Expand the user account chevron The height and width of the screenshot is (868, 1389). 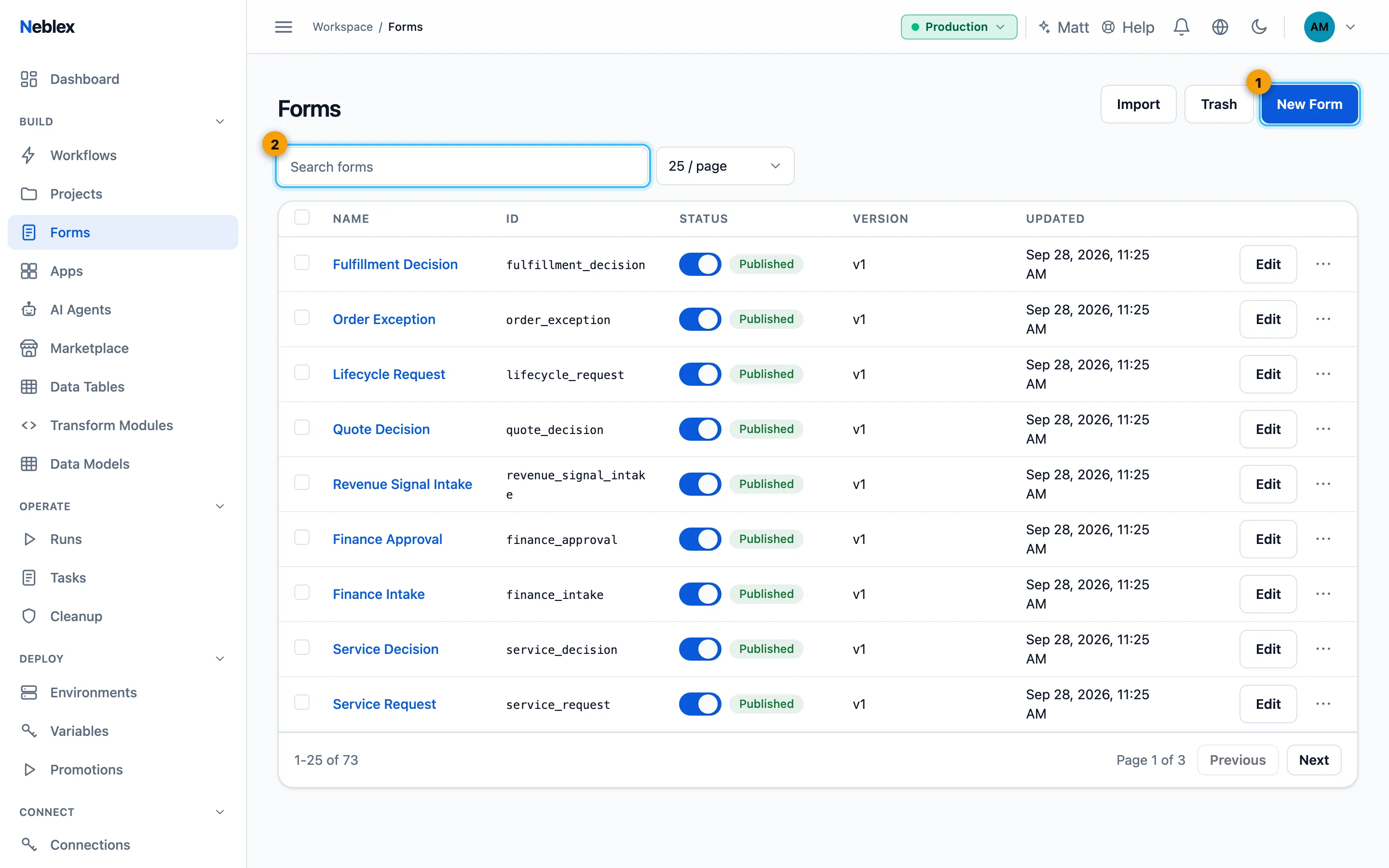pyautogui.click(x=1350, y=27)
